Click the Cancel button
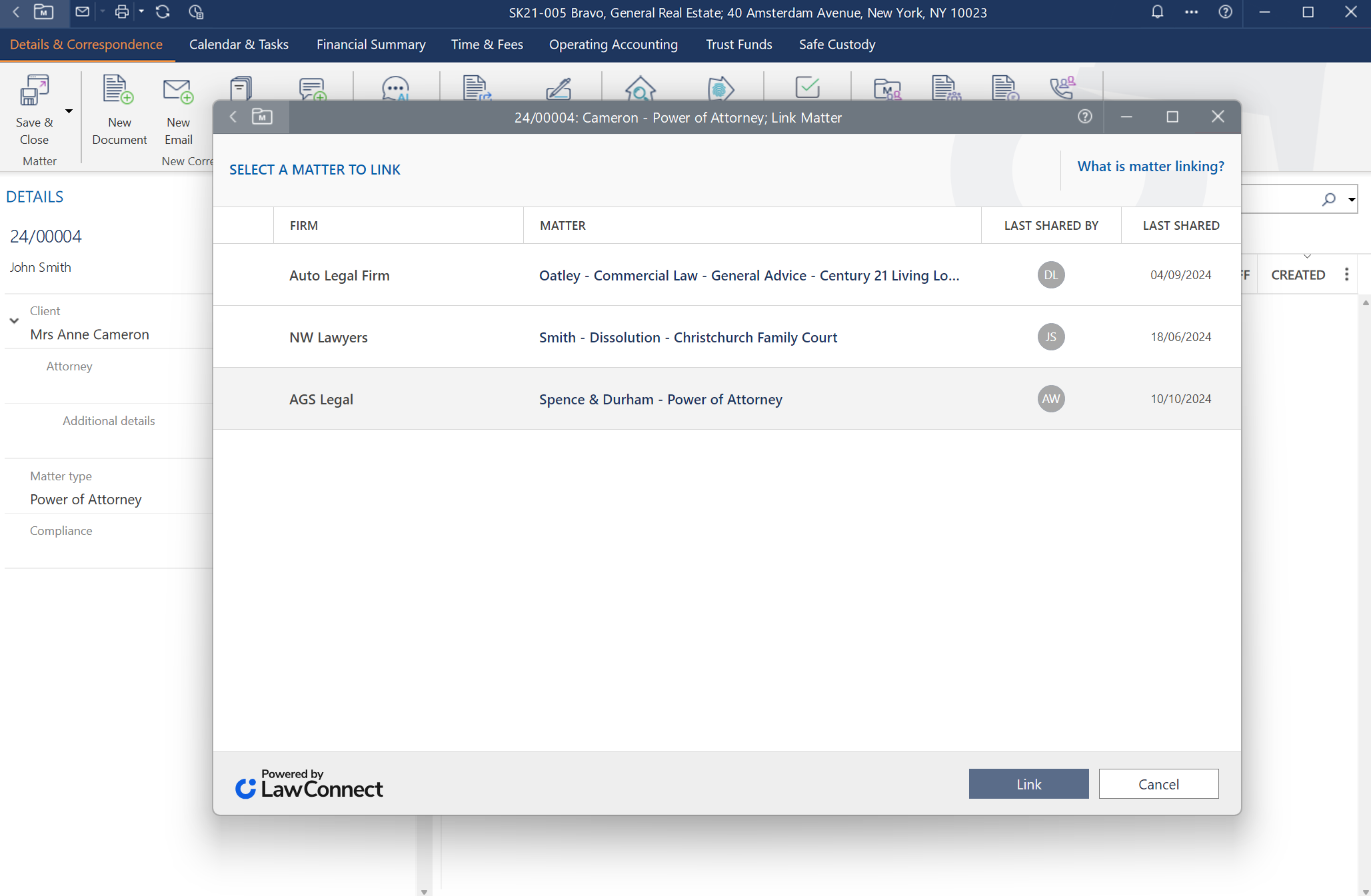The image size is (1371, 896). point(1158,784)
